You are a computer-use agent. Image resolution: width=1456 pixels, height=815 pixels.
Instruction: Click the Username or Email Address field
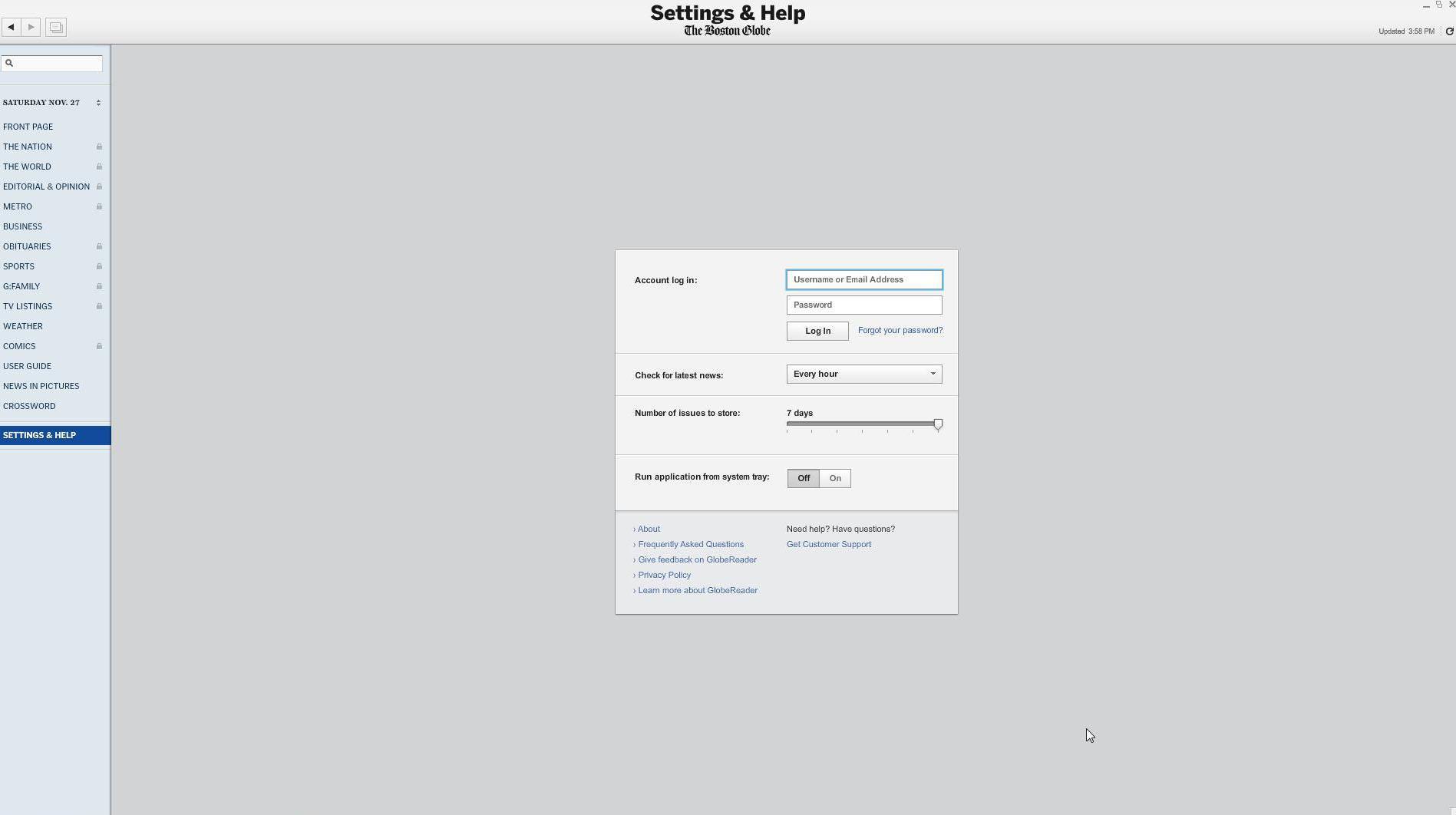(x=864, y=279)
